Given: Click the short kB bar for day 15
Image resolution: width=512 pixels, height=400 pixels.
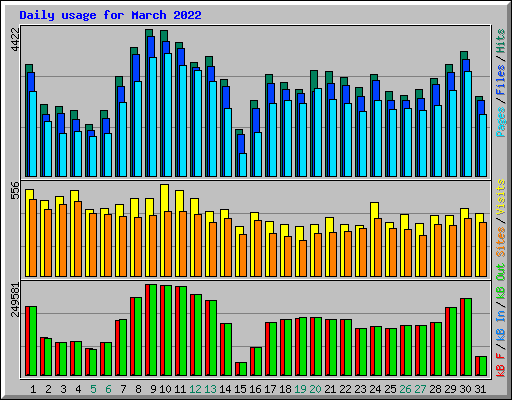Looking at the screenshot, I should pyautogui.click(x=241, y=369).
